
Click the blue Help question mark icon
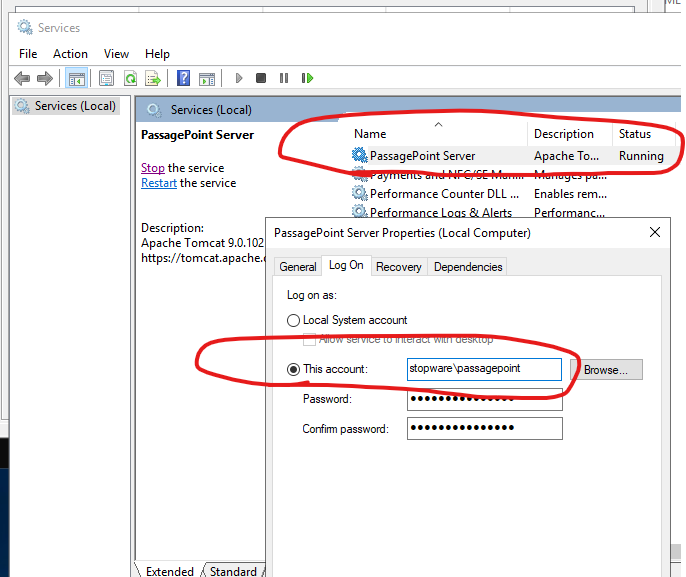pyautogui.click(x=184, y=78)
